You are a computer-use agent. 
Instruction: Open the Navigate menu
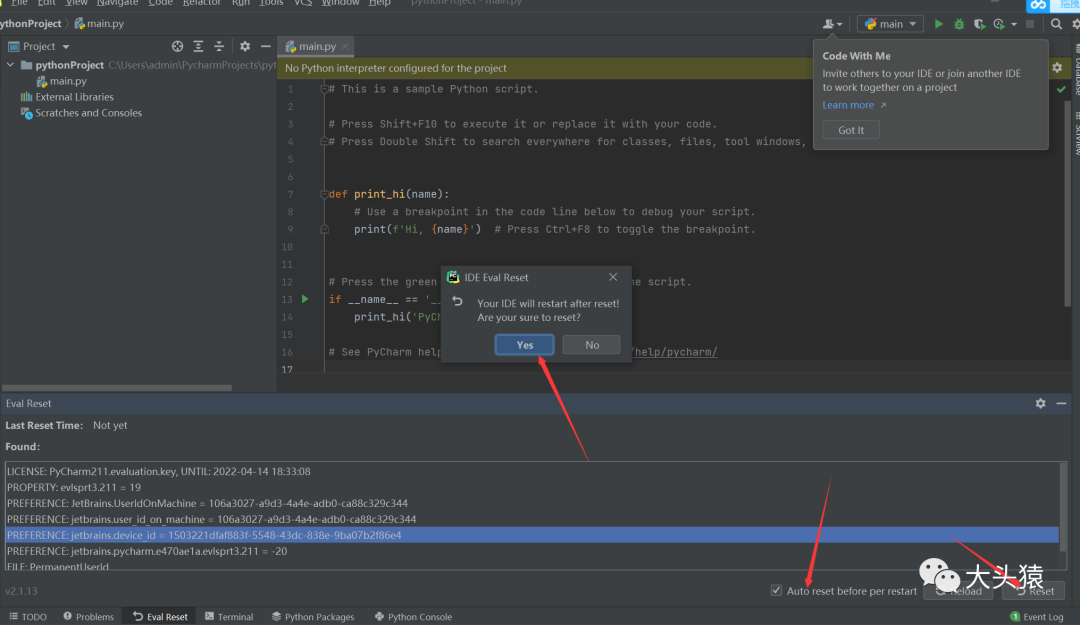point(117,3)
